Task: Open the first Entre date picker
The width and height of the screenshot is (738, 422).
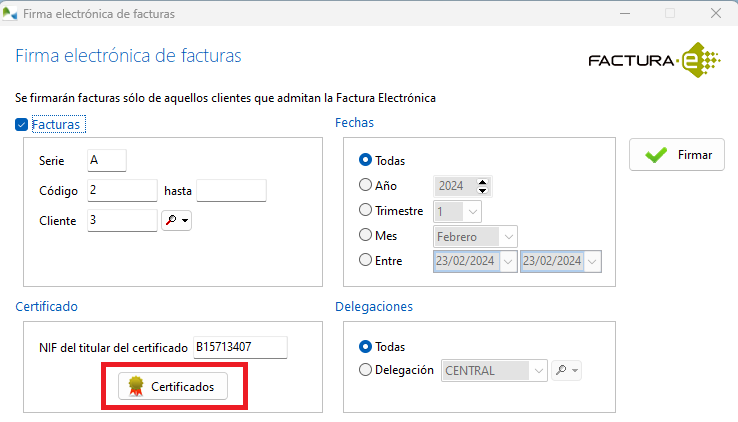Action: point(508,261)
